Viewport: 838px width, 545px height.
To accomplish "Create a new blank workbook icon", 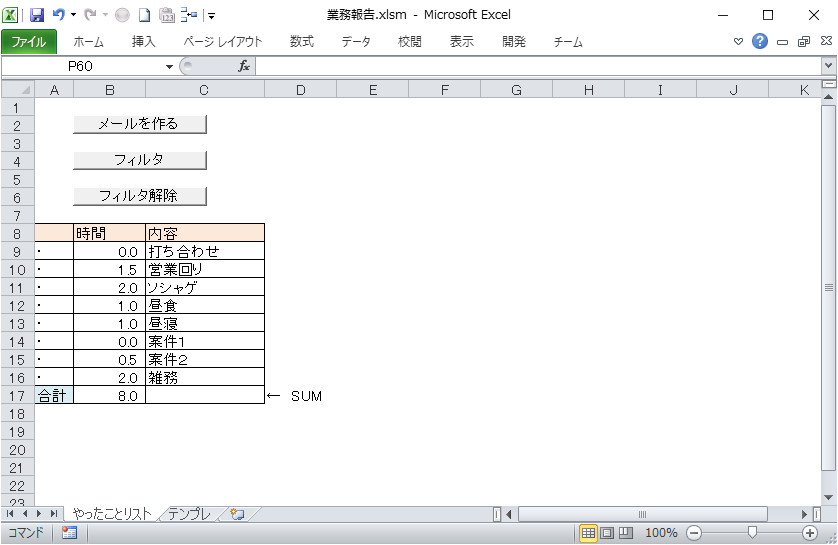I will click(x=144, y=15).
